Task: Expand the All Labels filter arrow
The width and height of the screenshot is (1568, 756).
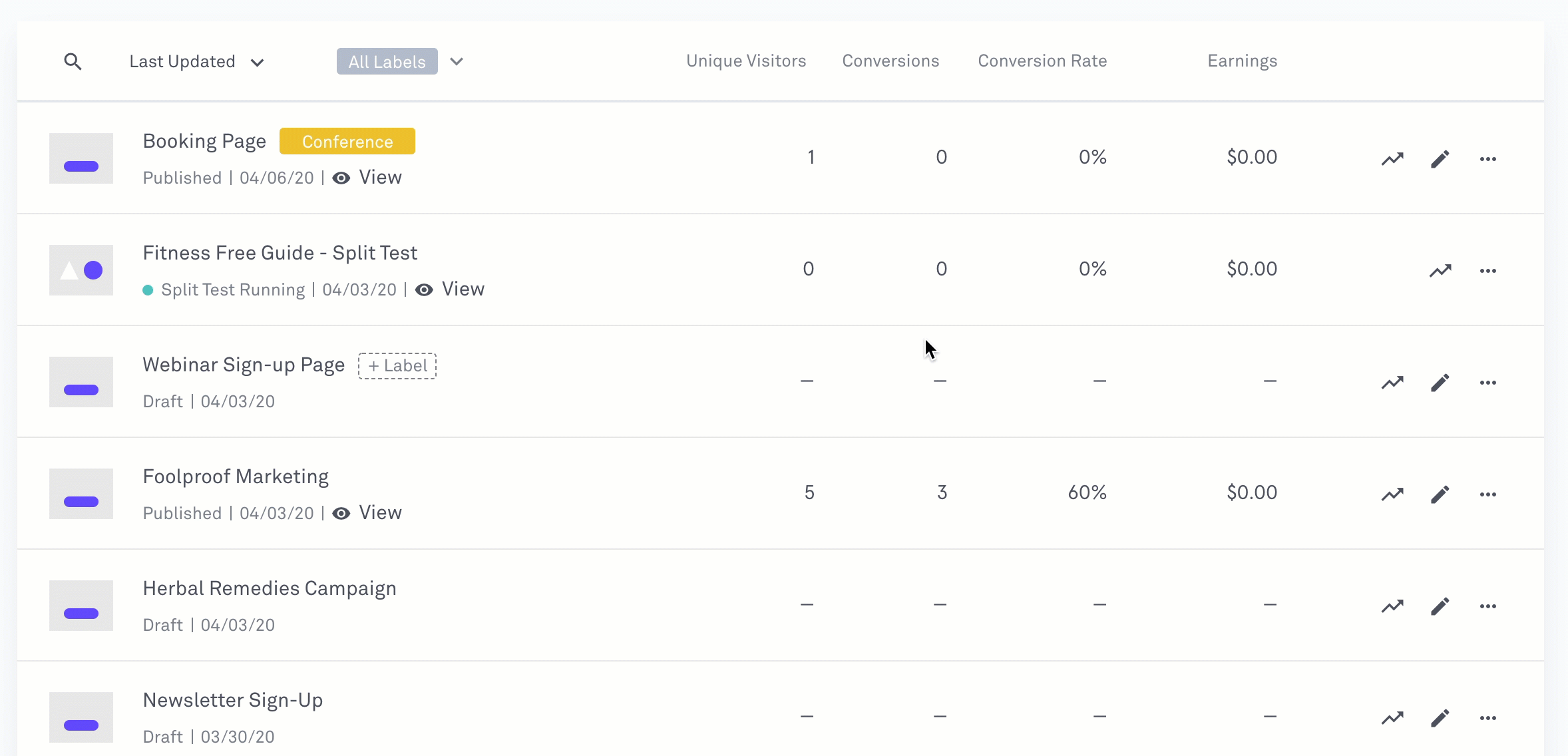Action: coord(457,62)
